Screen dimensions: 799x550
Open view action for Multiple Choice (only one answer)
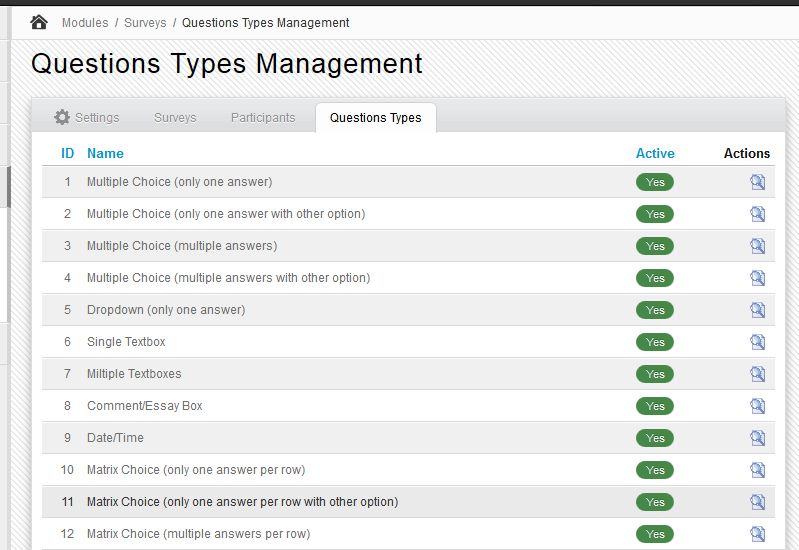(x=757, y=182)
